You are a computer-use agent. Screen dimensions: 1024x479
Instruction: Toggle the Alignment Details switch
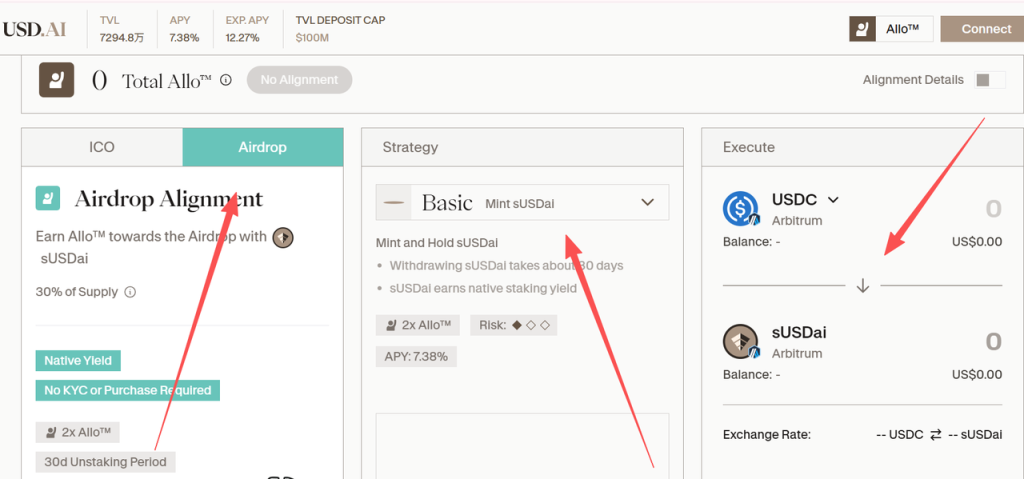(x=989, y=80)
